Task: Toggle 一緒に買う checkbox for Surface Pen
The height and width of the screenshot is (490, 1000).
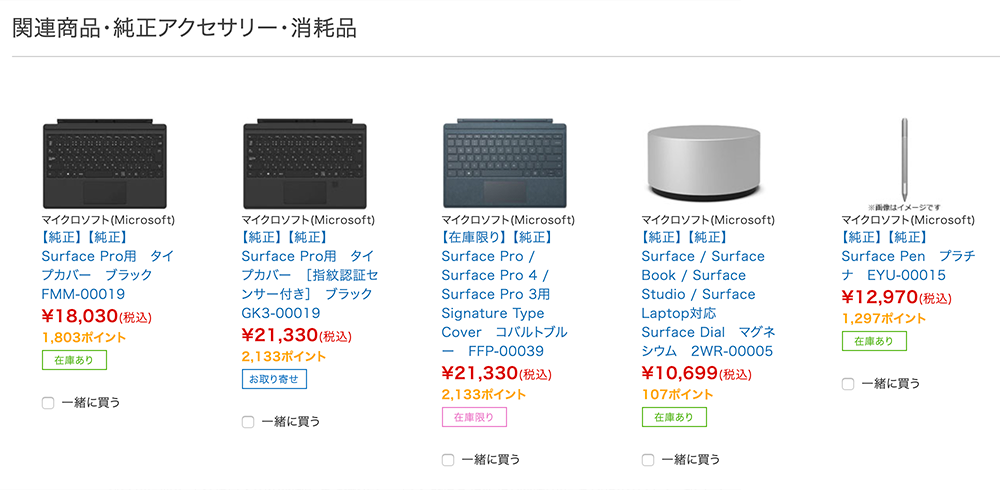Action: pos(848,384)
